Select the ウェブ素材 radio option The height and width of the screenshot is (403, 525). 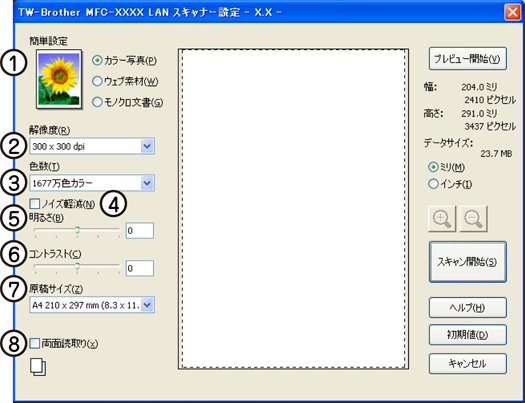97,81
